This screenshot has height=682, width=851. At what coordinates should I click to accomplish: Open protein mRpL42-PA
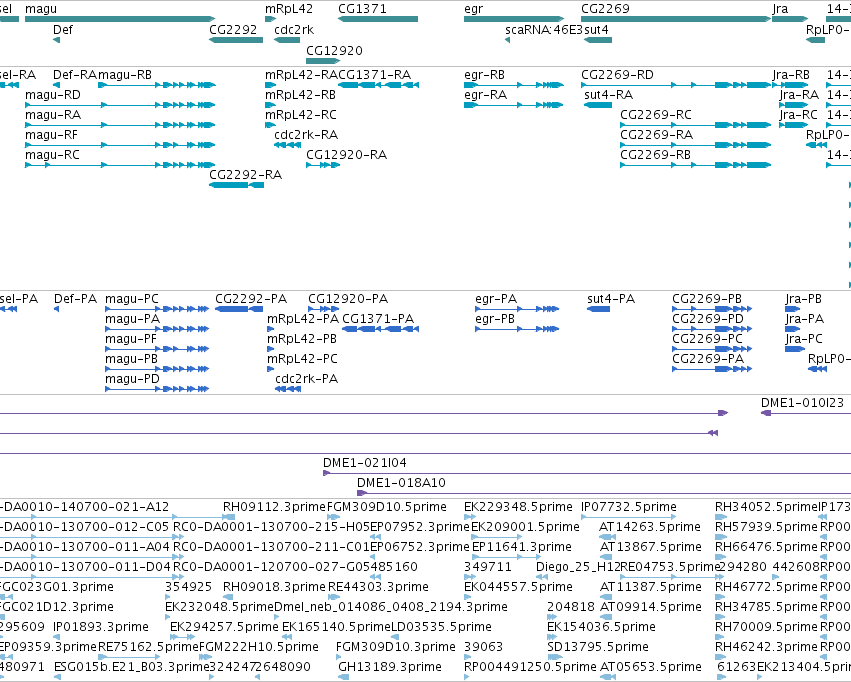[303, 319]
